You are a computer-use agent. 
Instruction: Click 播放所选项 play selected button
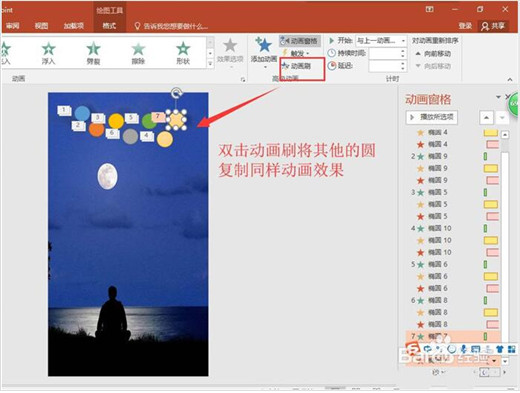tap(432, 117)
